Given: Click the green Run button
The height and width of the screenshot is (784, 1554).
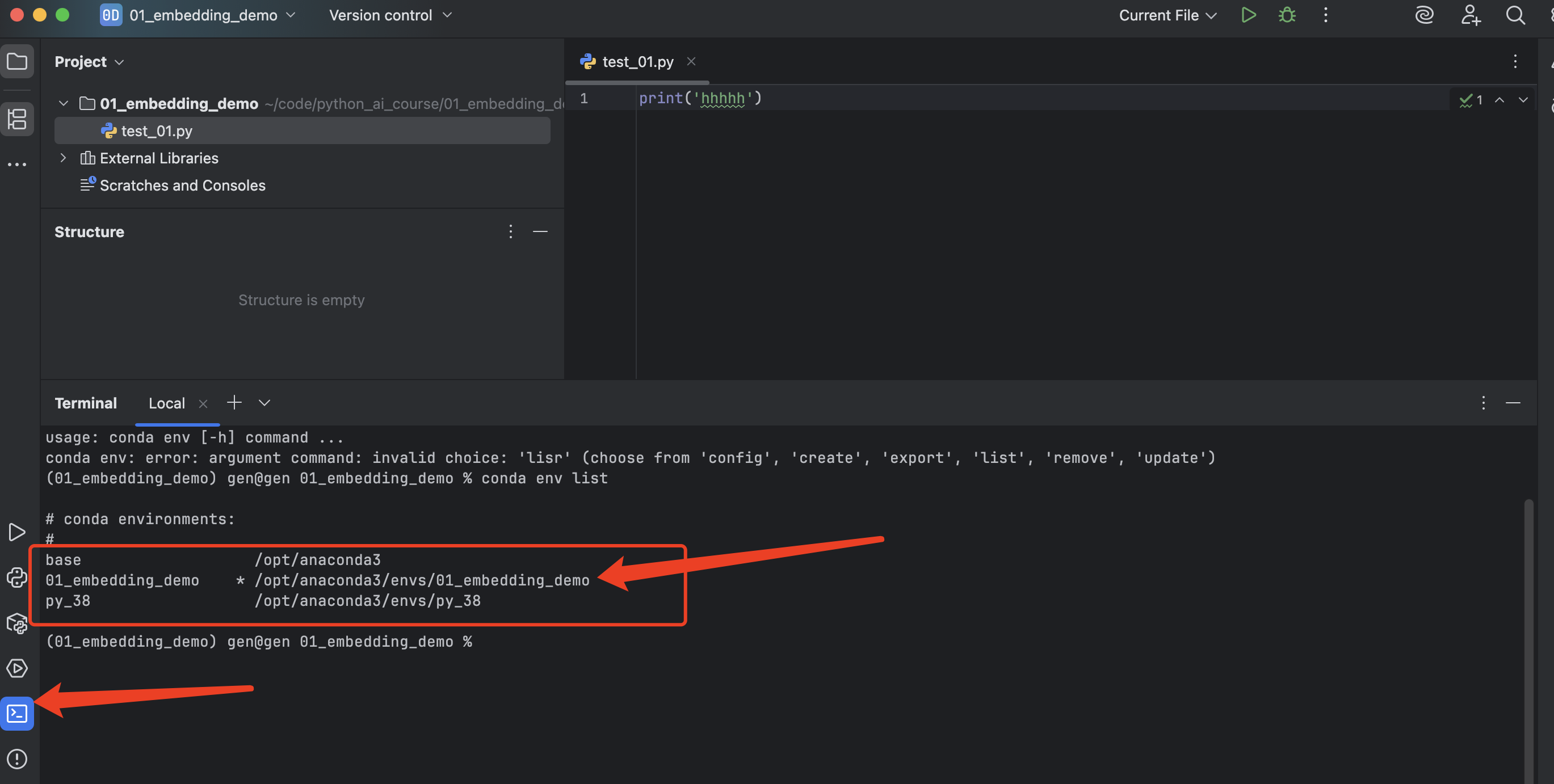Looking at the screenshot, I should (x=1248, y=15).
